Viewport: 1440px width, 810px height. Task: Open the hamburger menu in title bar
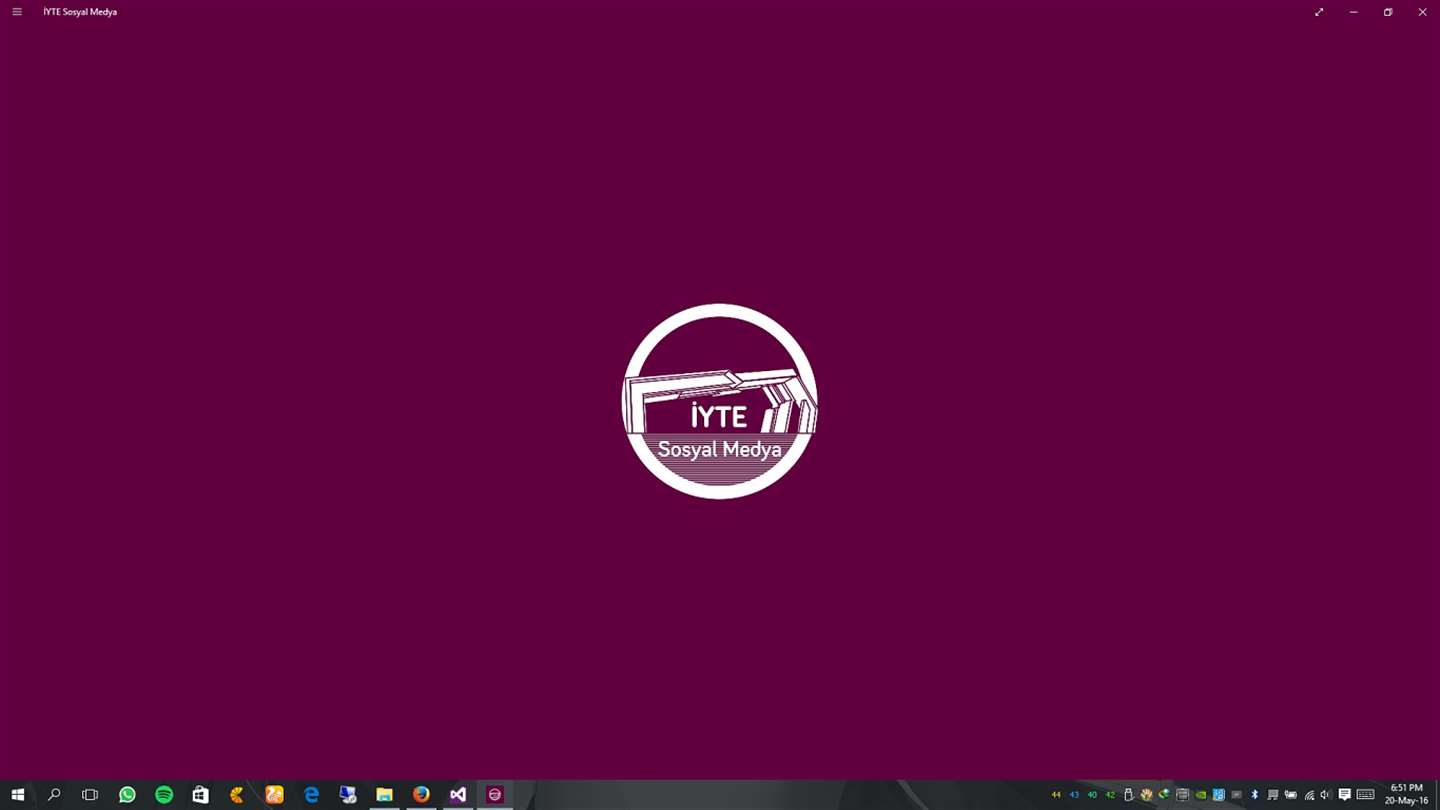(17, 12)
